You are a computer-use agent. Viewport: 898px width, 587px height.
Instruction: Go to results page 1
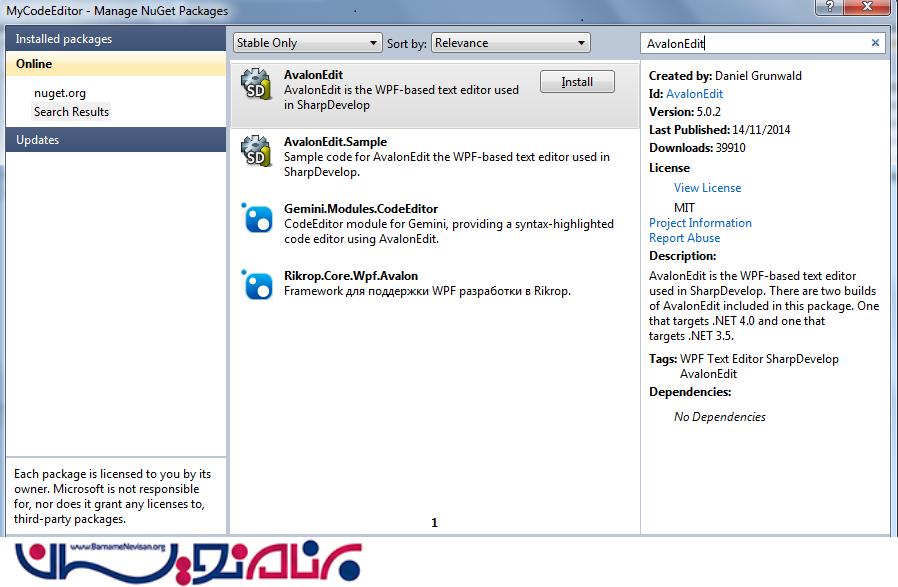pyautogui.click(x=434, y=522)
